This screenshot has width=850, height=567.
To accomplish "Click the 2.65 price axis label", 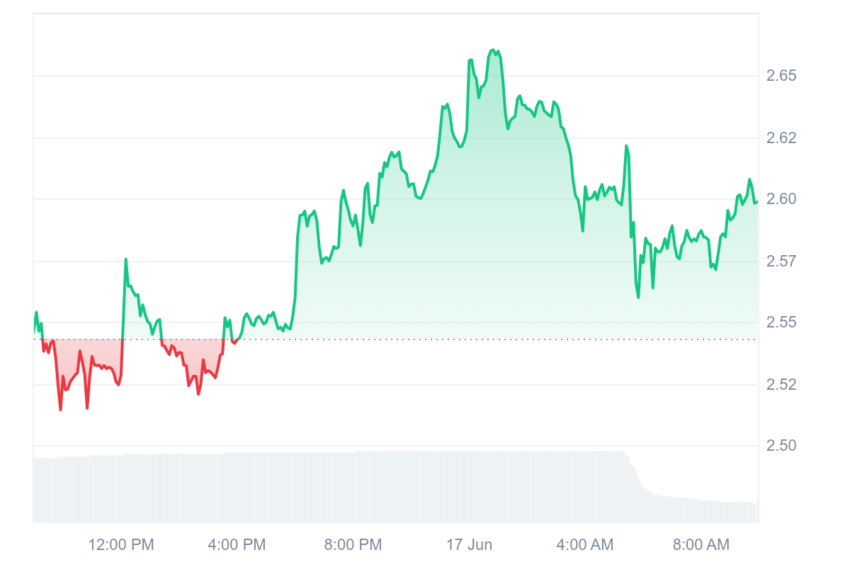I will [x=781, y=75].
